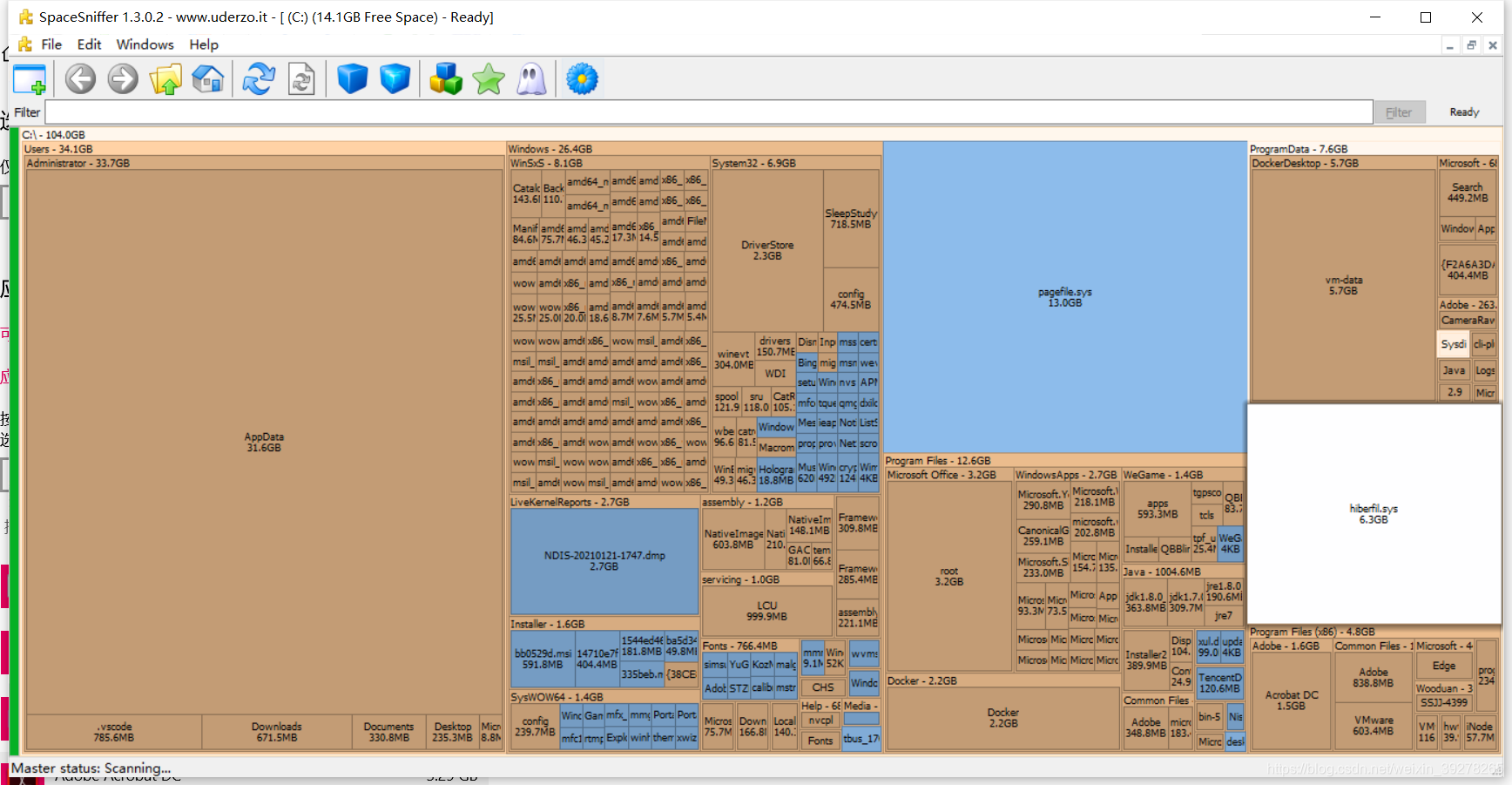This screenshot has height=785, width=1512.
Task: Open configuration with blue gear icon
Action: coord(582,79)
